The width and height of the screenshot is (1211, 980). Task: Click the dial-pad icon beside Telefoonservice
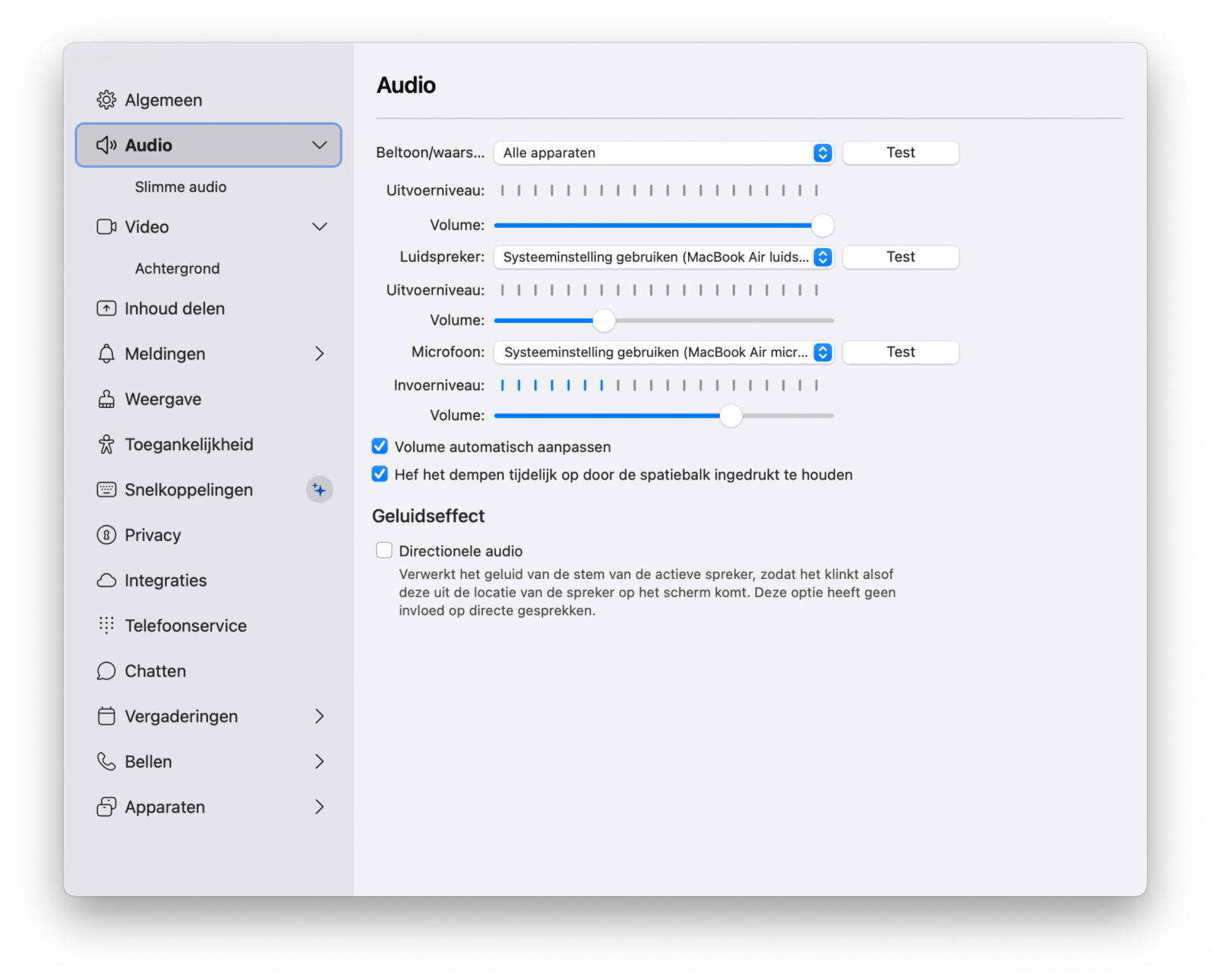(106, 625)
